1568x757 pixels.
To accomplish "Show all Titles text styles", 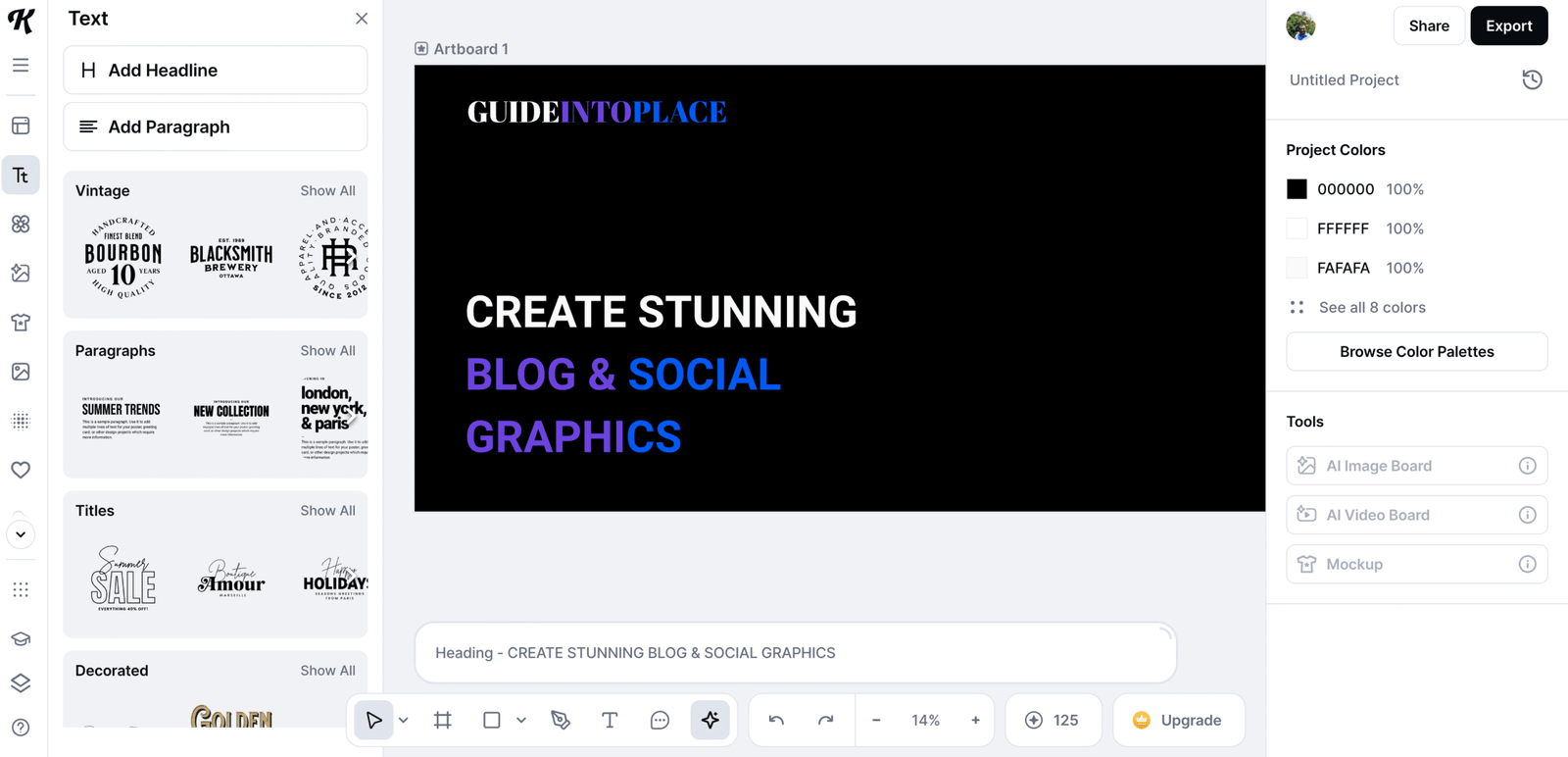I will click(327, 510).
